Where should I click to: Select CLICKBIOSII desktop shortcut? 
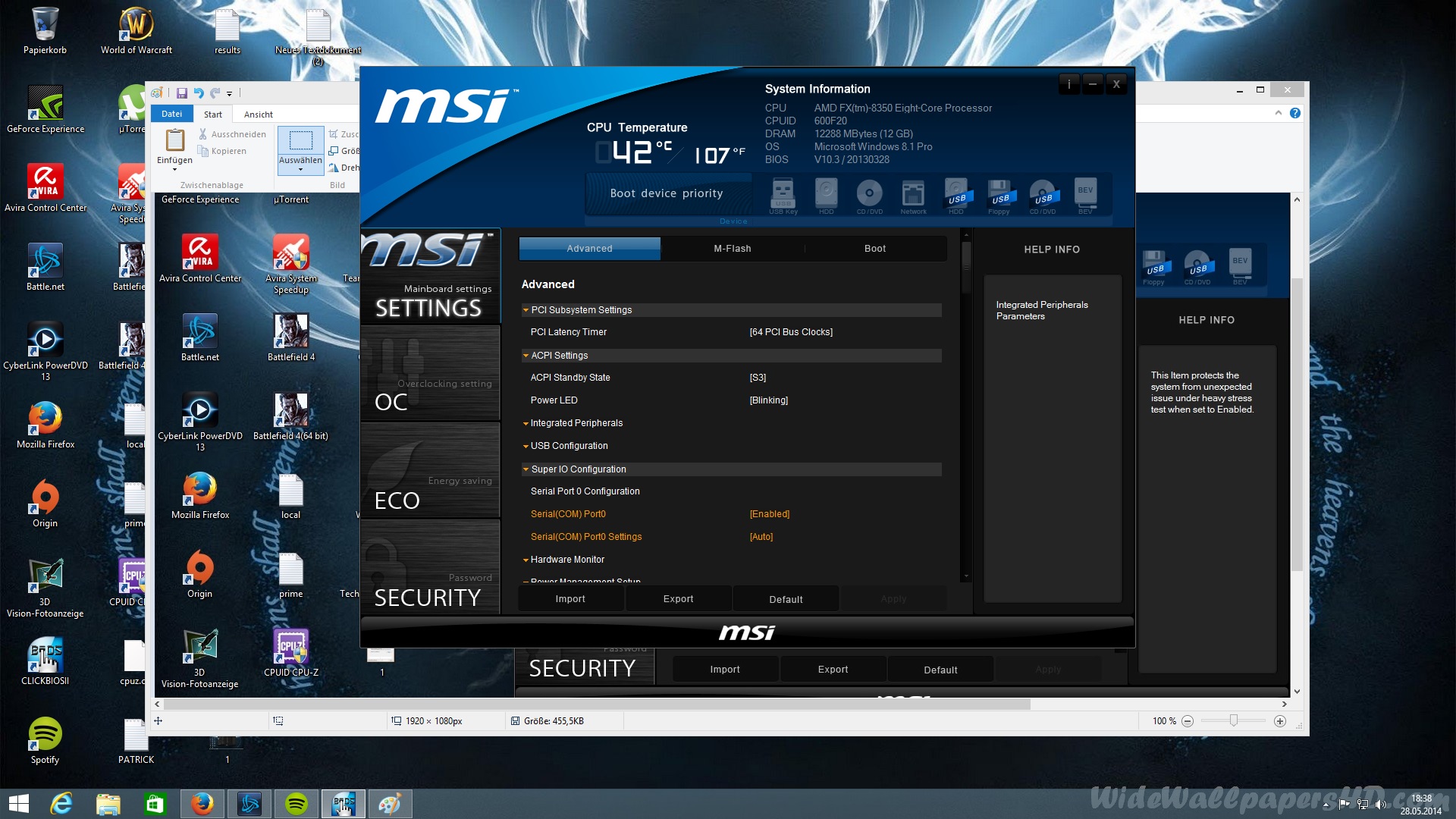point(45,661)
